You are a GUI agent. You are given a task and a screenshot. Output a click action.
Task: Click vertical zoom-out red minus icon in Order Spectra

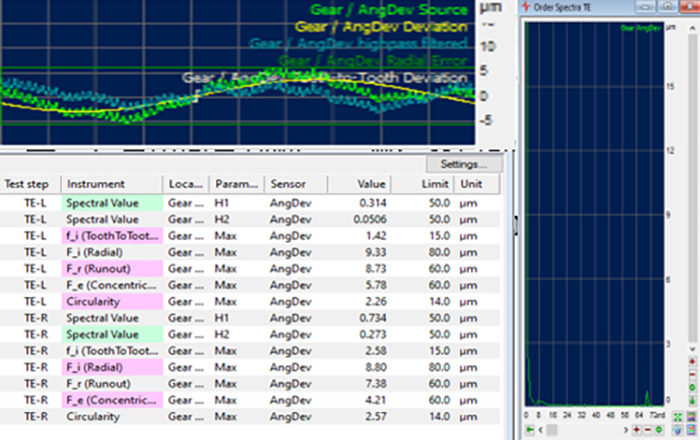click(692, 374)
